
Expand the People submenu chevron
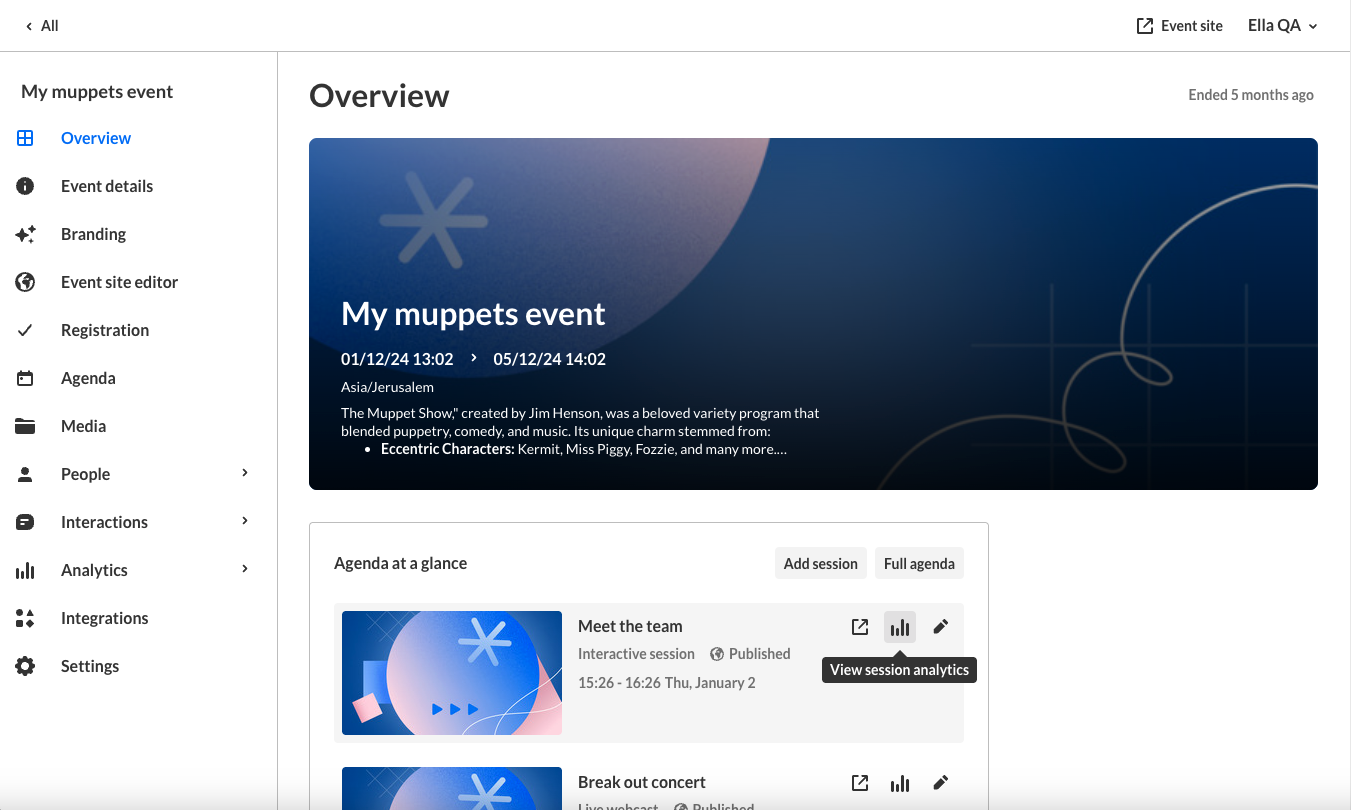(x=245, y=473)
